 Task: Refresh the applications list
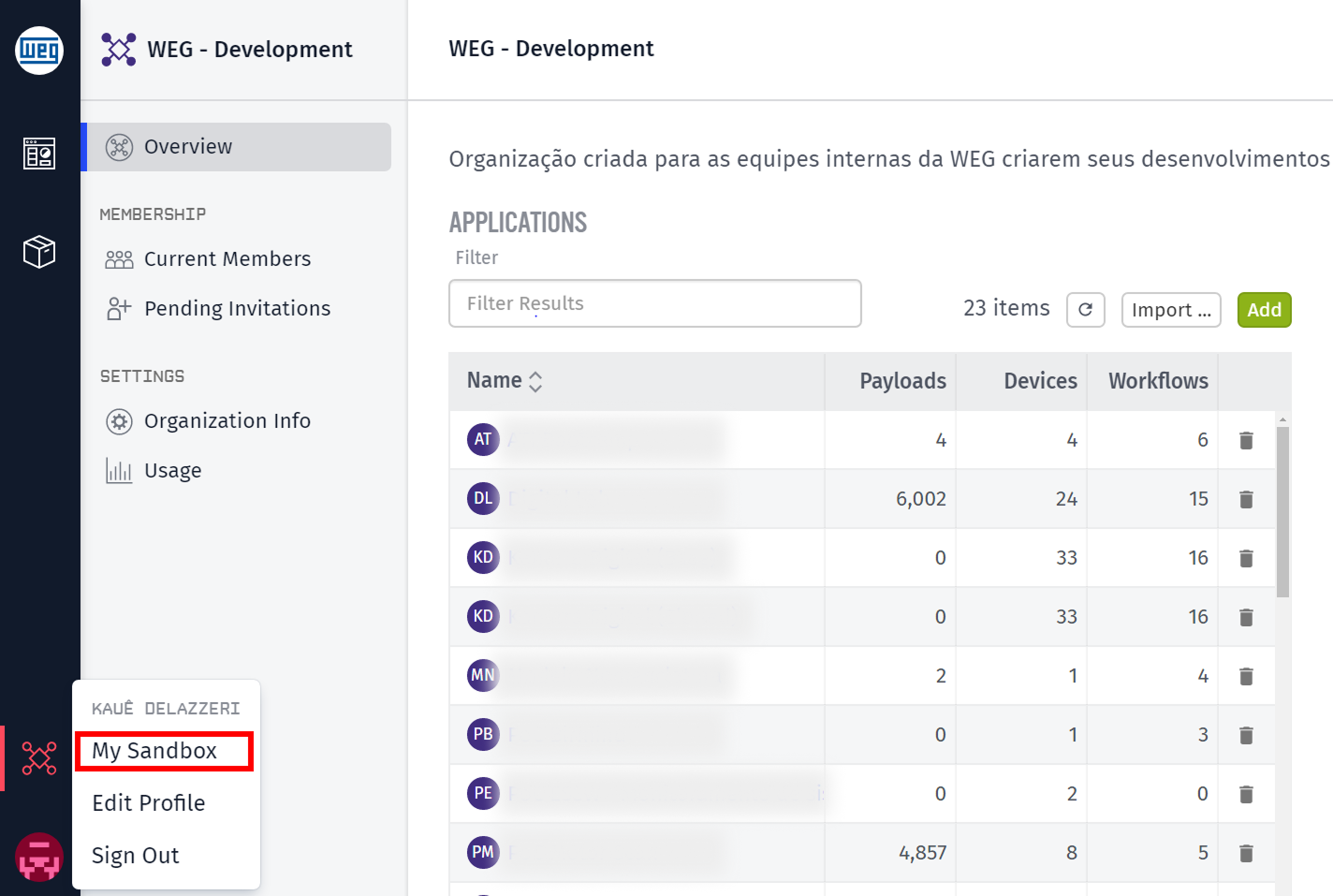click(x=1085, y=310)
